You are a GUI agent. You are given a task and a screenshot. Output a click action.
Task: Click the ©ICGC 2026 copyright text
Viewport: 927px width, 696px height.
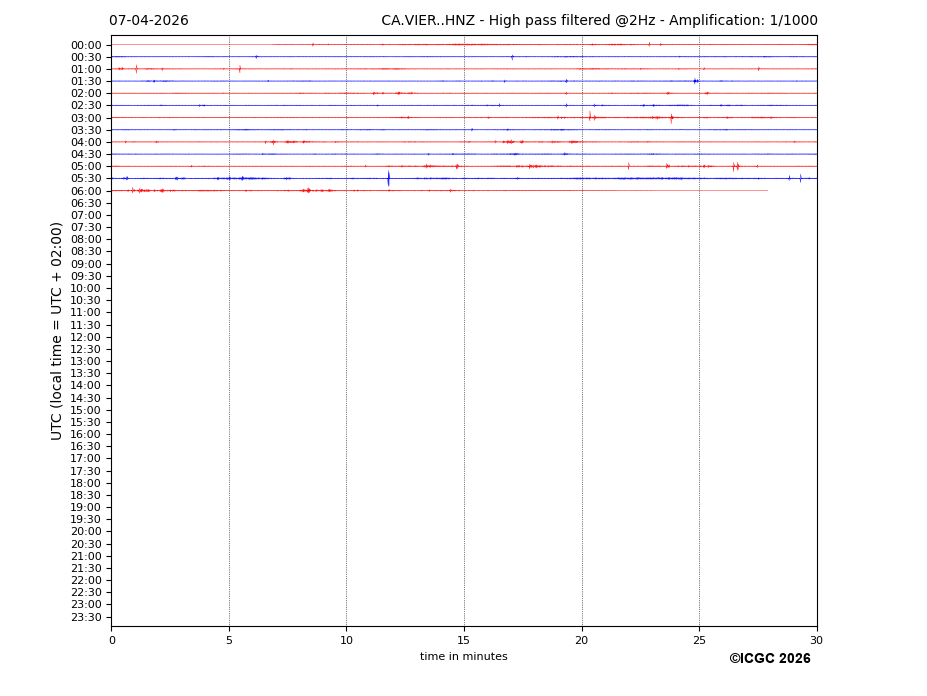769,659
